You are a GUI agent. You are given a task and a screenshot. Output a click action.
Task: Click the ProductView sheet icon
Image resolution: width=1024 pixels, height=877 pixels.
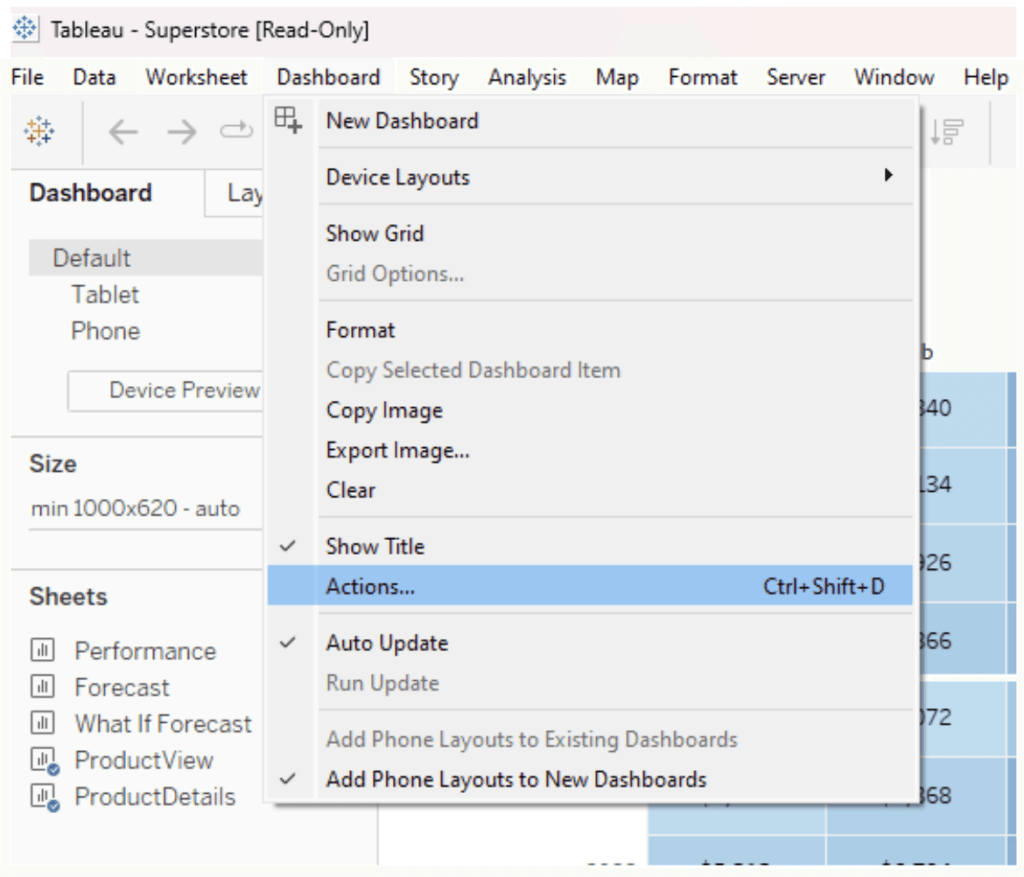pos(44,762)
